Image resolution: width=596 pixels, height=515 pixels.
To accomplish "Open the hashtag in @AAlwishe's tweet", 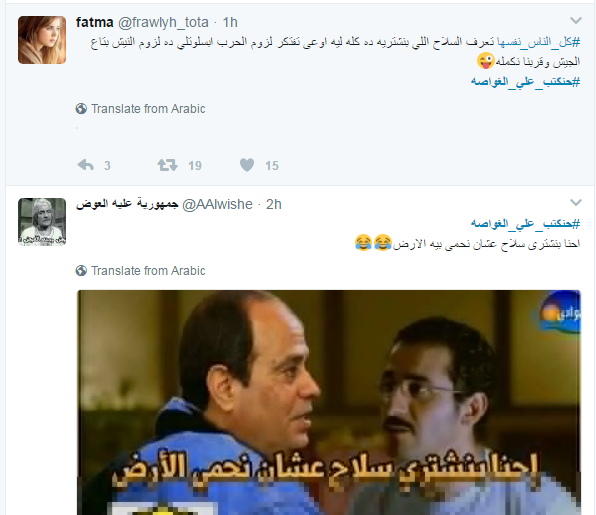I will click(x=525, y=223).
